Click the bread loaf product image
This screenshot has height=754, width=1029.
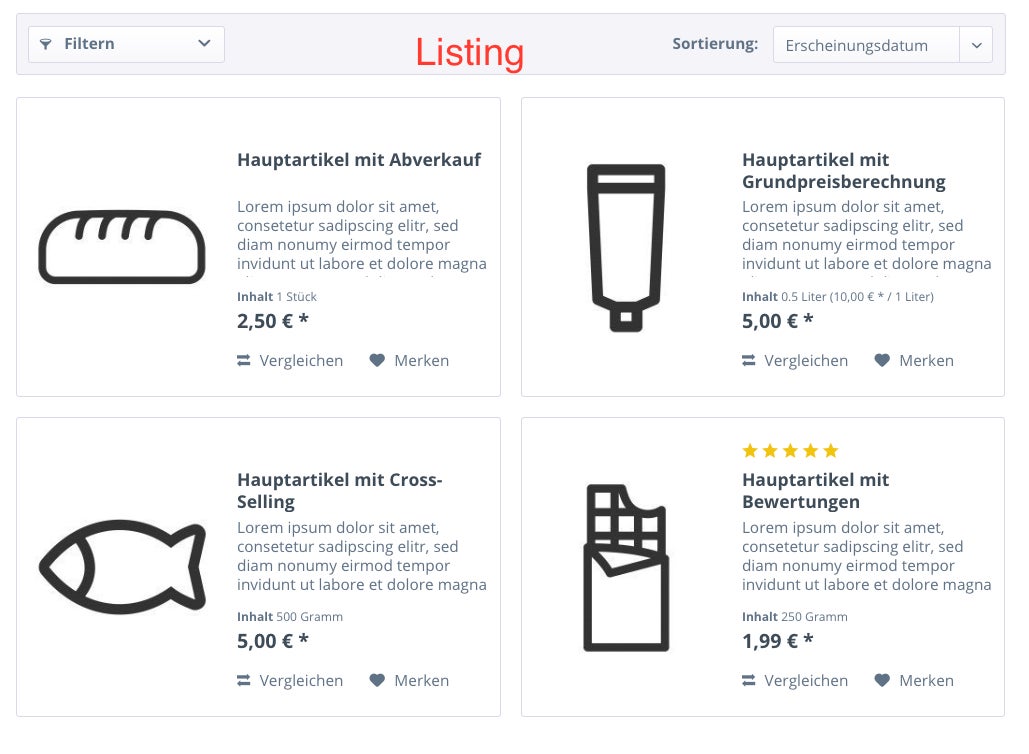click(122, 247)
